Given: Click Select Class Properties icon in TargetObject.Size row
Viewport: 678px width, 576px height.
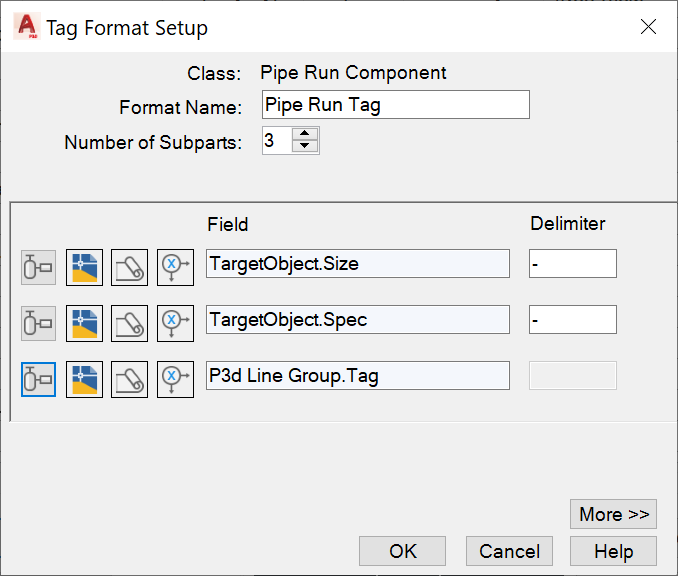Looking at the screenshot, I should (38, 267).
